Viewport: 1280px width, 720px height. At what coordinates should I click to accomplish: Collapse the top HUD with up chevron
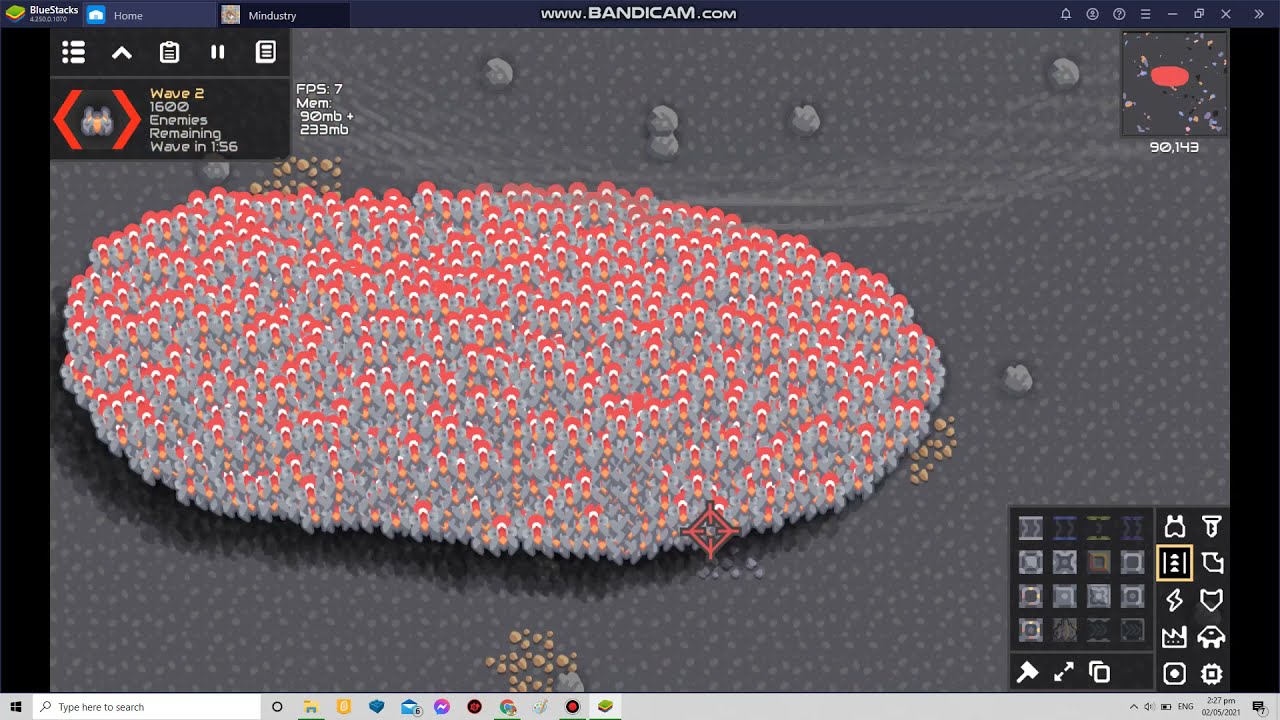(x=122, y=52)
